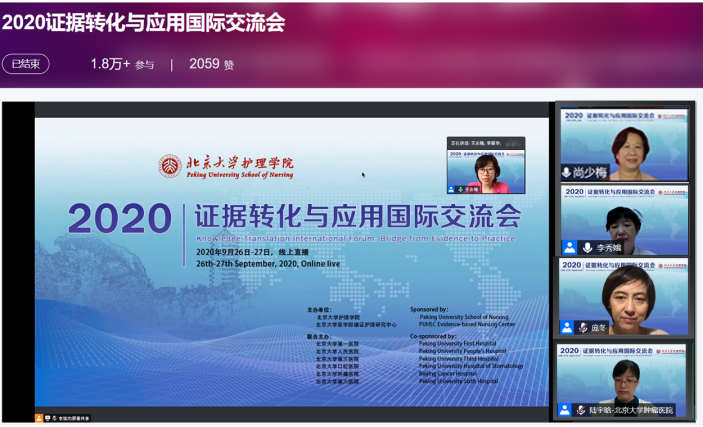Click 26th-27th September, 2020, Online live

tap(268, 264)
